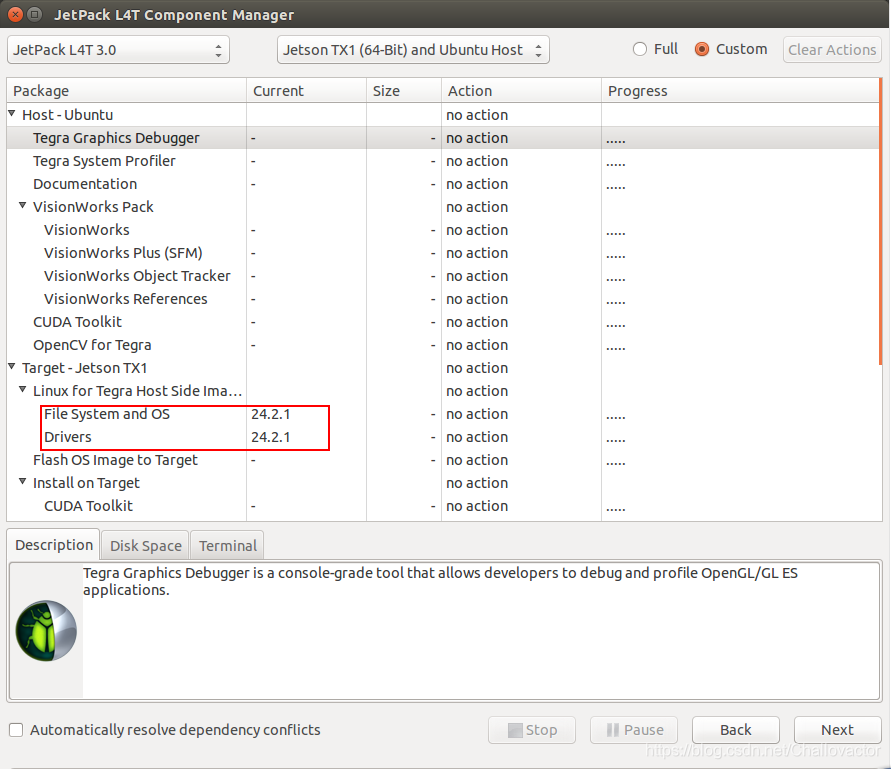
Task: Collapse the Install on Target group
Action: [23, 481]
